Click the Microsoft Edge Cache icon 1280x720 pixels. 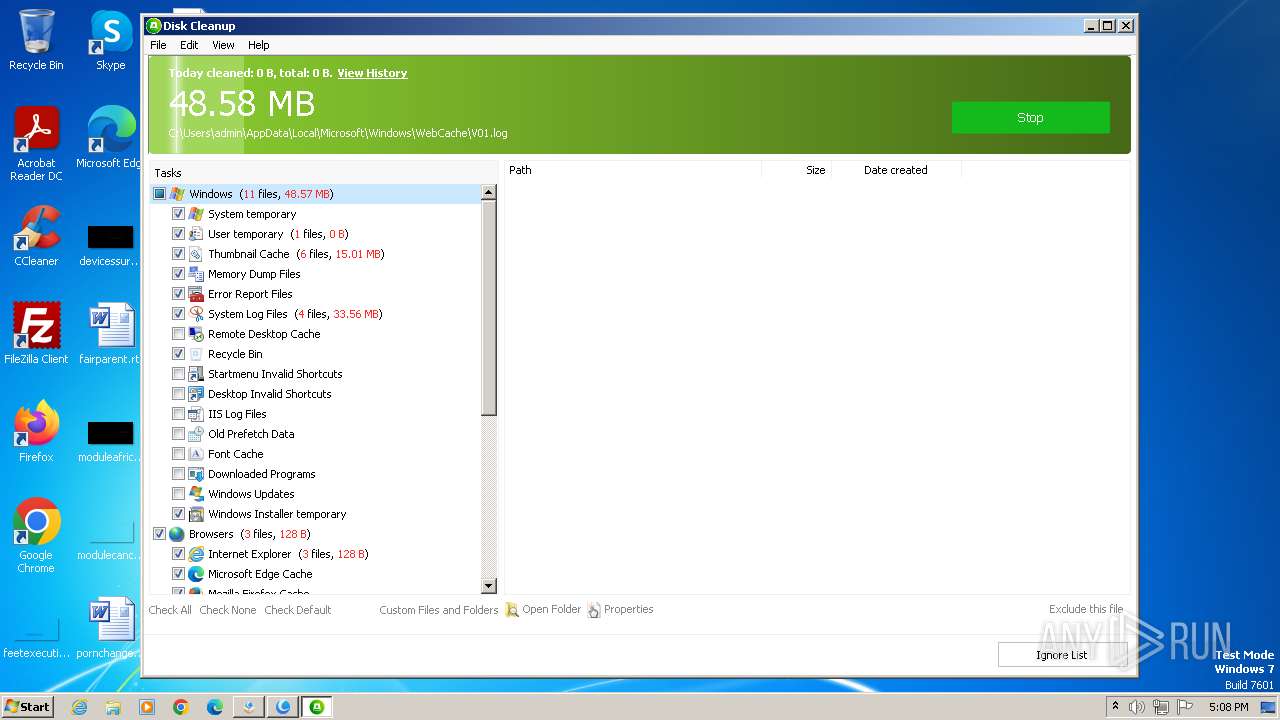pos(197,574)
